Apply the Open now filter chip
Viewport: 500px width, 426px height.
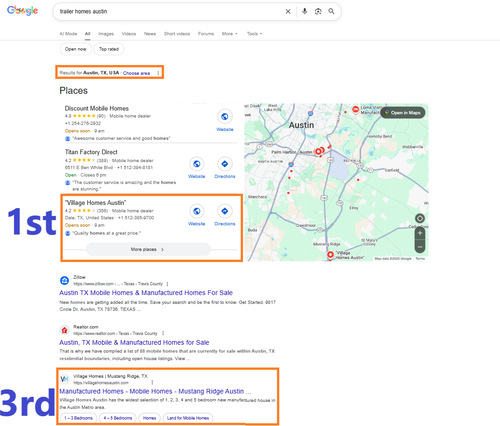(x=76, y=49)
